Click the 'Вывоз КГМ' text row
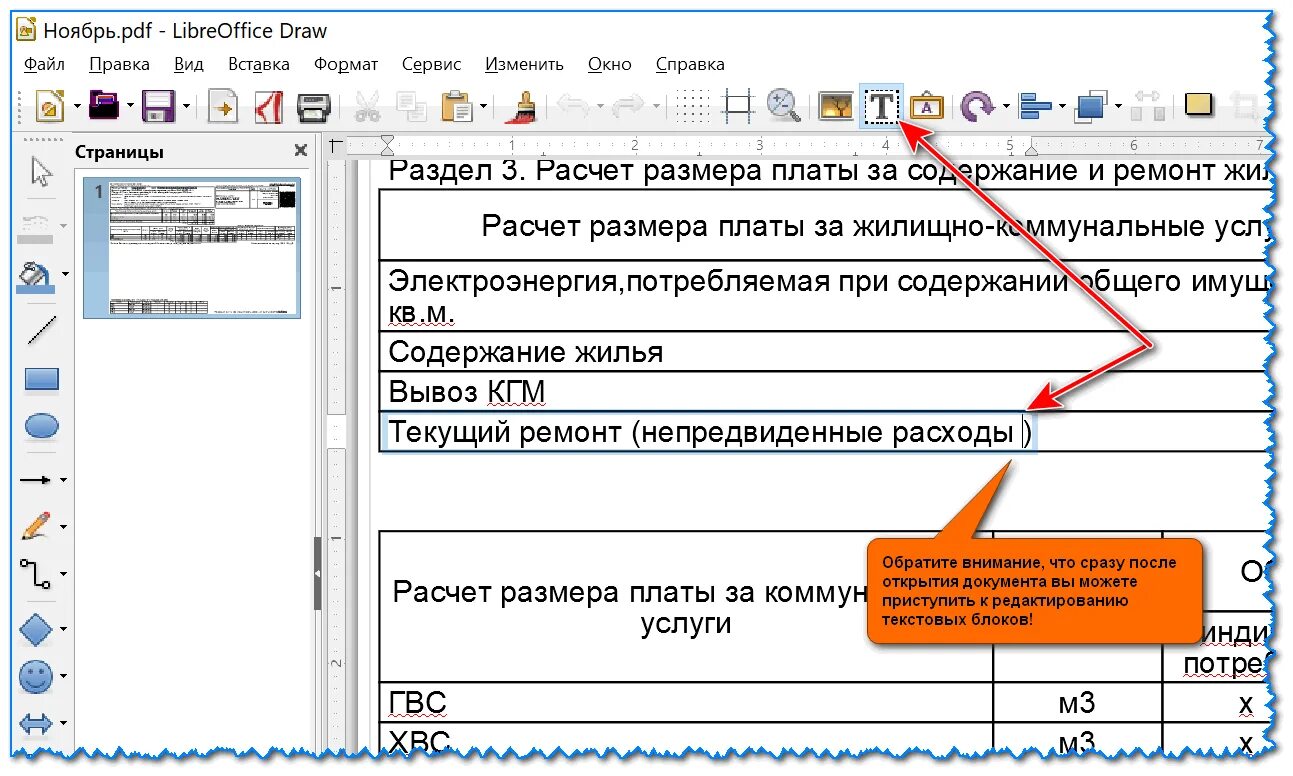 [x=467, y=391]
